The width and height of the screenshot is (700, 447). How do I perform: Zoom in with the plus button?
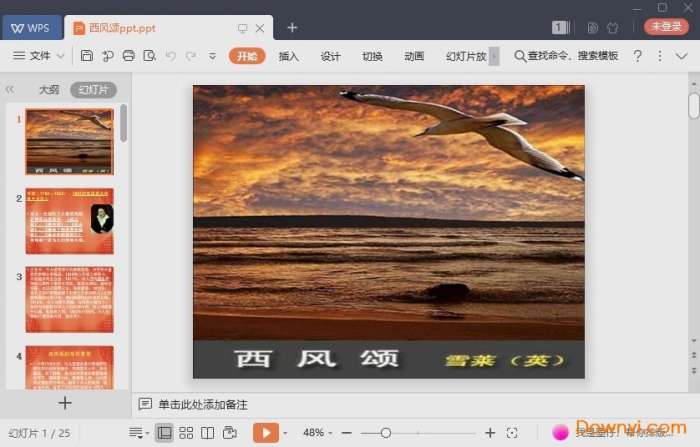[x=490, y=433]
